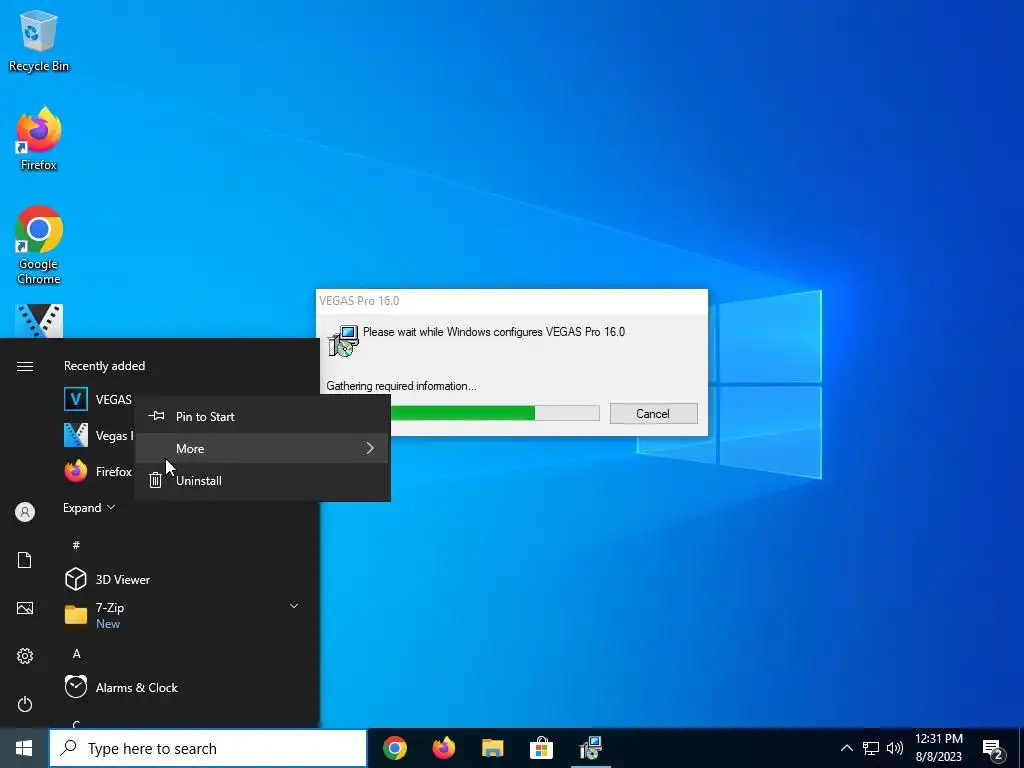The height and width of the screenshot is (768, 1024).
Task: Open the user account icon in Start
Action: tap(25, 512)
